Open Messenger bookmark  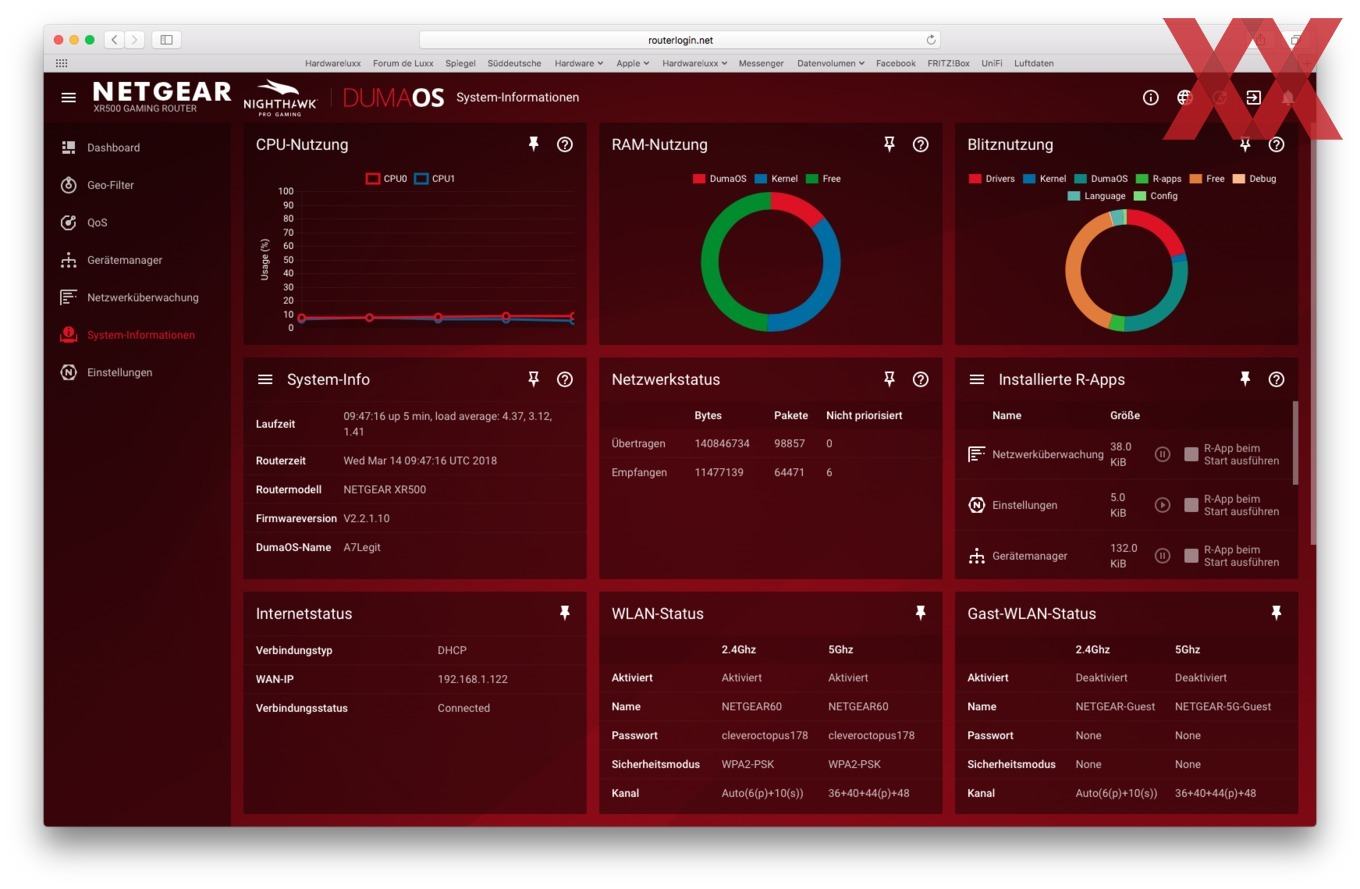click(761, 63)
